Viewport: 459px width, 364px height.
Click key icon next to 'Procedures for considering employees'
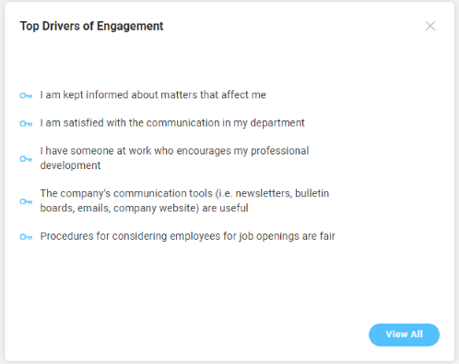tap(26, 237)
